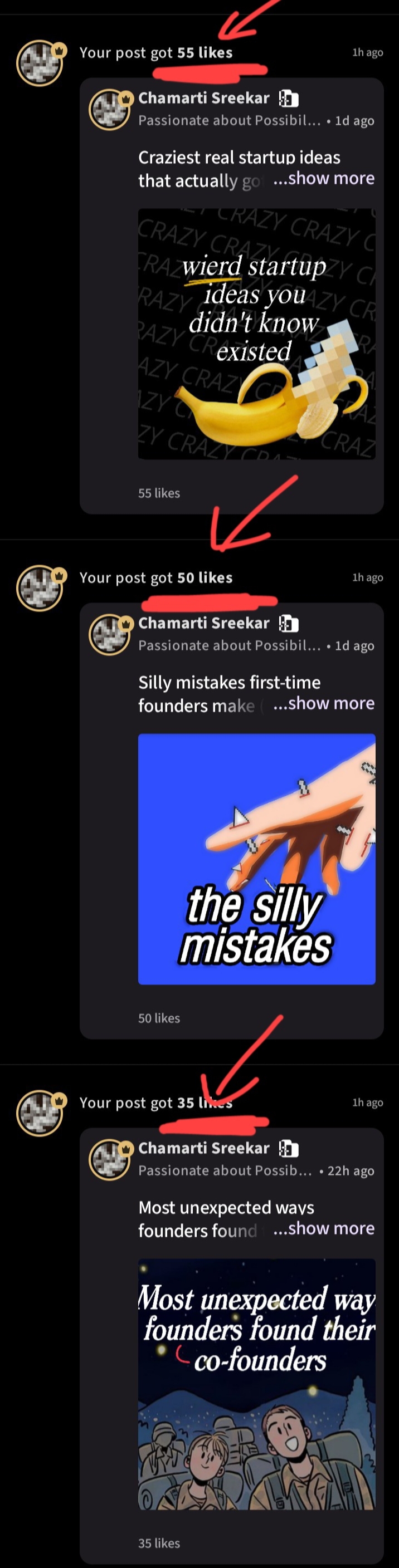Open the weird startup ideas banana image
399x1568 pixels.
[x=256, y=334]
